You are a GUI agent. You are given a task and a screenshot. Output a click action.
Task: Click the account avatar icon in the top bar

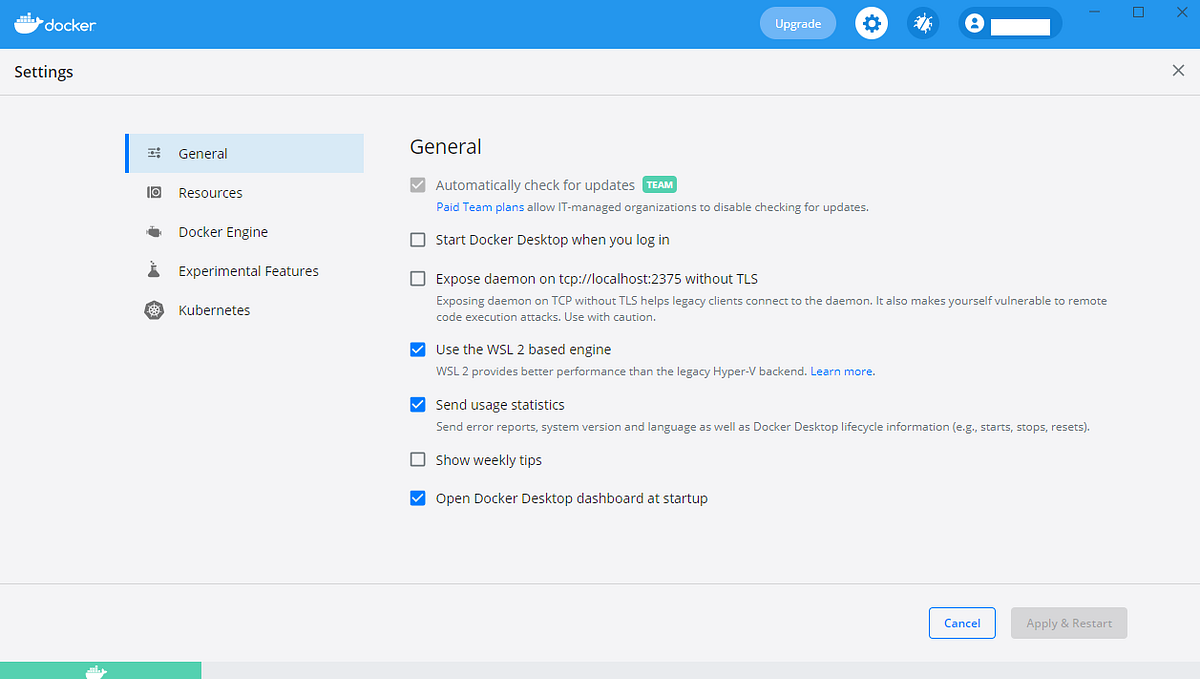click(973, 22)
